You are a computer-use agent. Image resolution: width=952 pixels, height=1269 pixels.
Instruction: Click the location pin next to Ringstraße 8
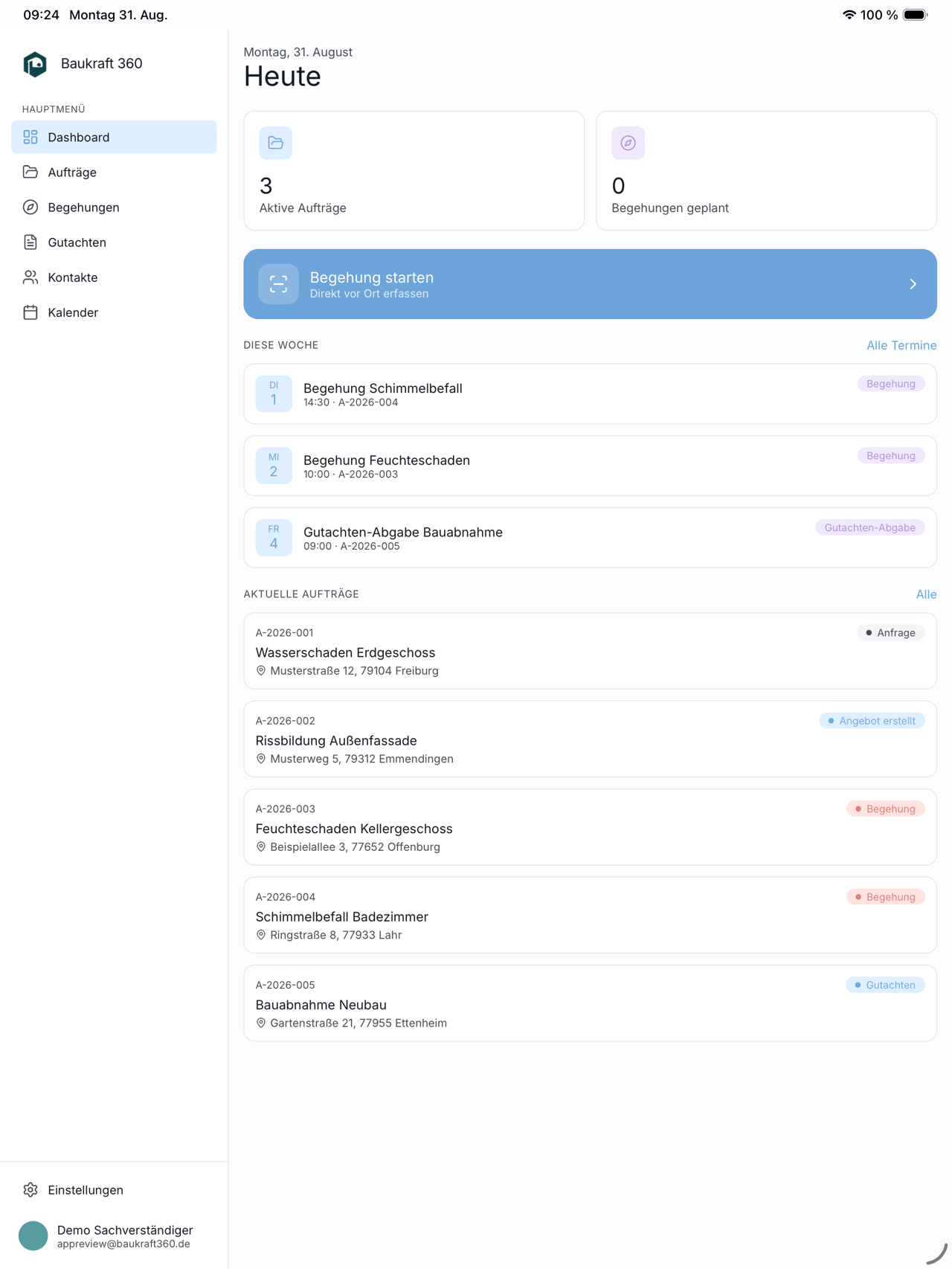[261, 935]
